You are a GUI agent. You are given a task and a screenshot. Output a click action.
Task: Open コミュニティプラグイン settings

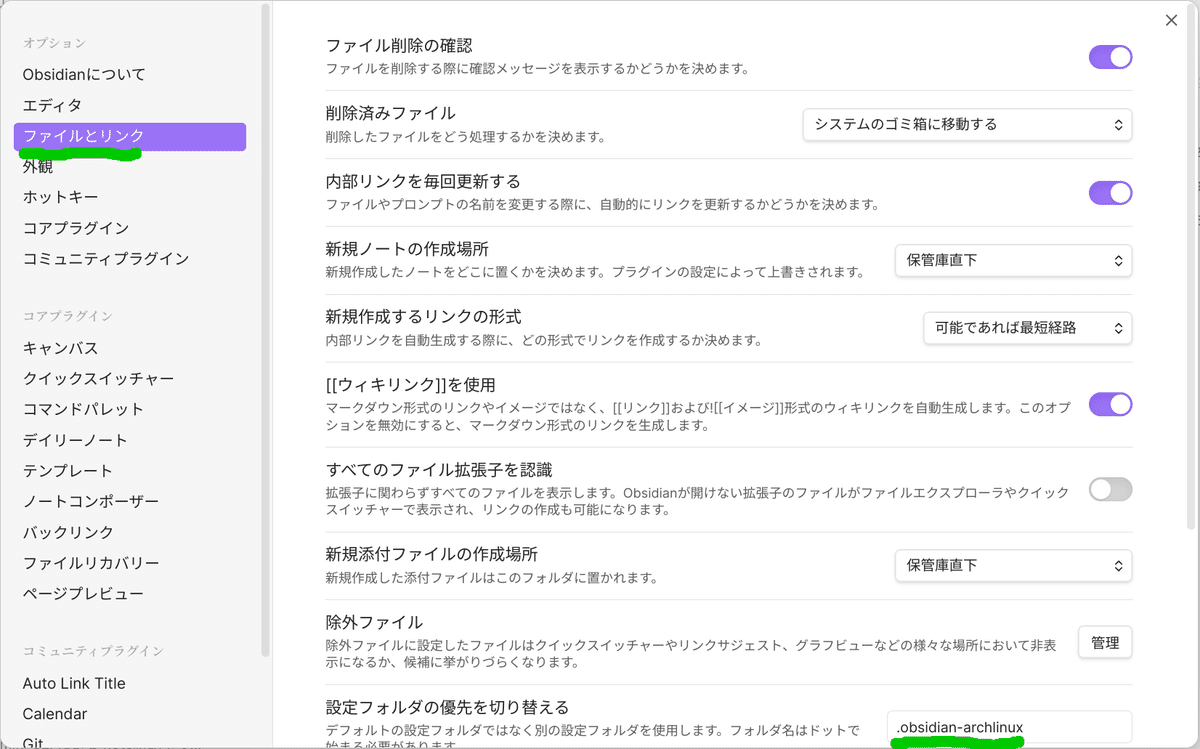coord(98,258)
